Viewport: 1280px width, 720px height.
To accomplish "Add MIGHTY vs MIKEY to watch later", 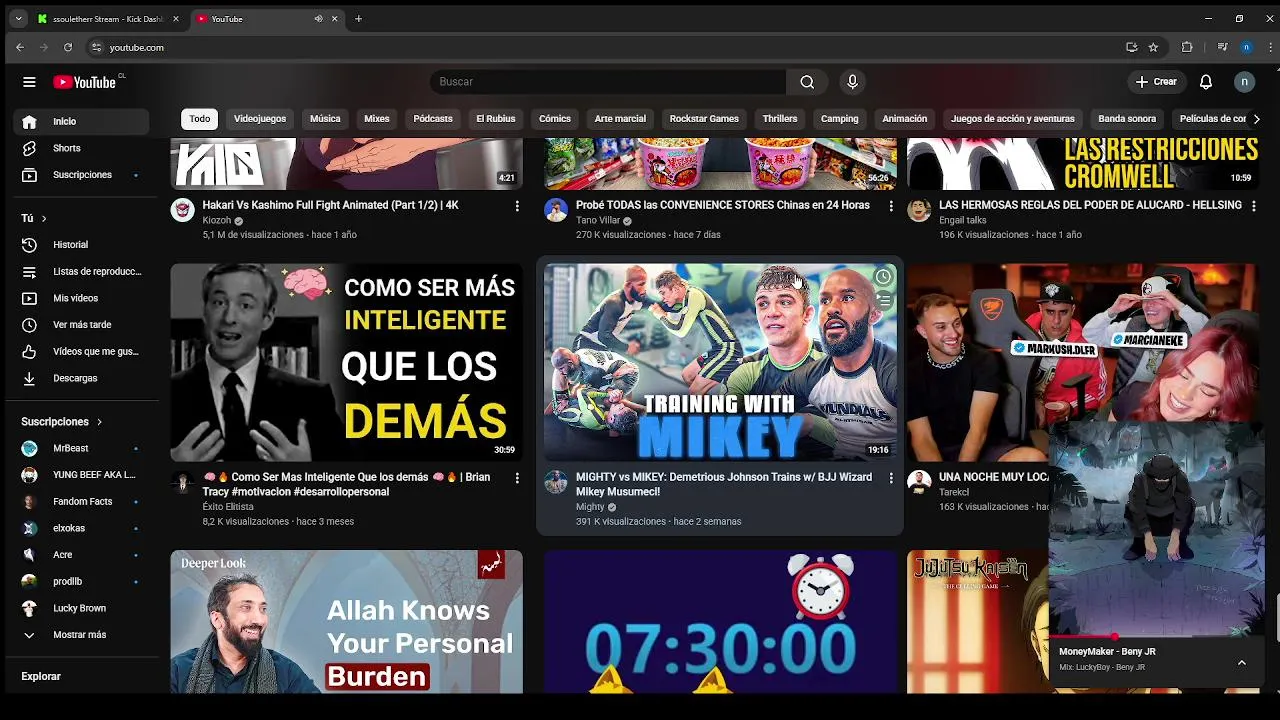I will coord(883,277).
